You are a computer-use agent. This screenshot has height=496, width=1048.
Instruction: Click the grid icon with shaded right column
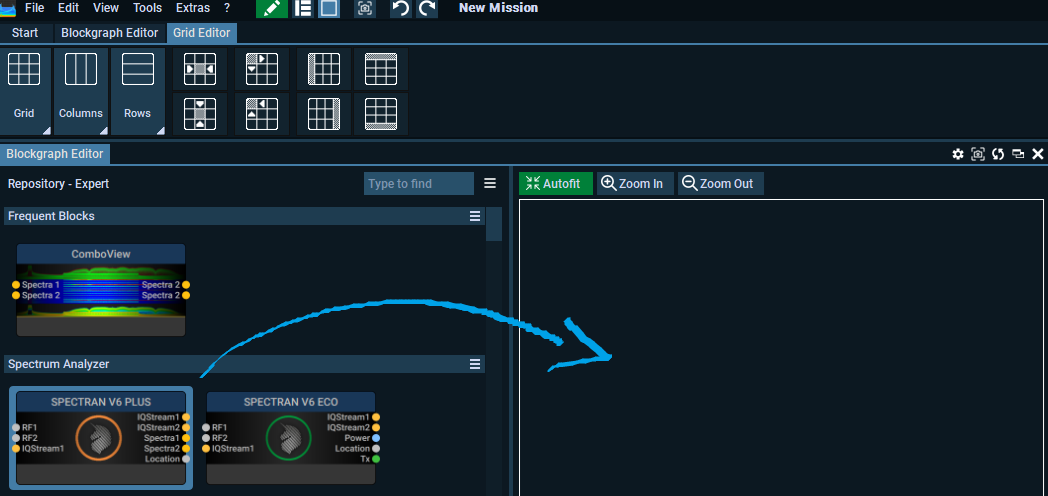(324, 114)
